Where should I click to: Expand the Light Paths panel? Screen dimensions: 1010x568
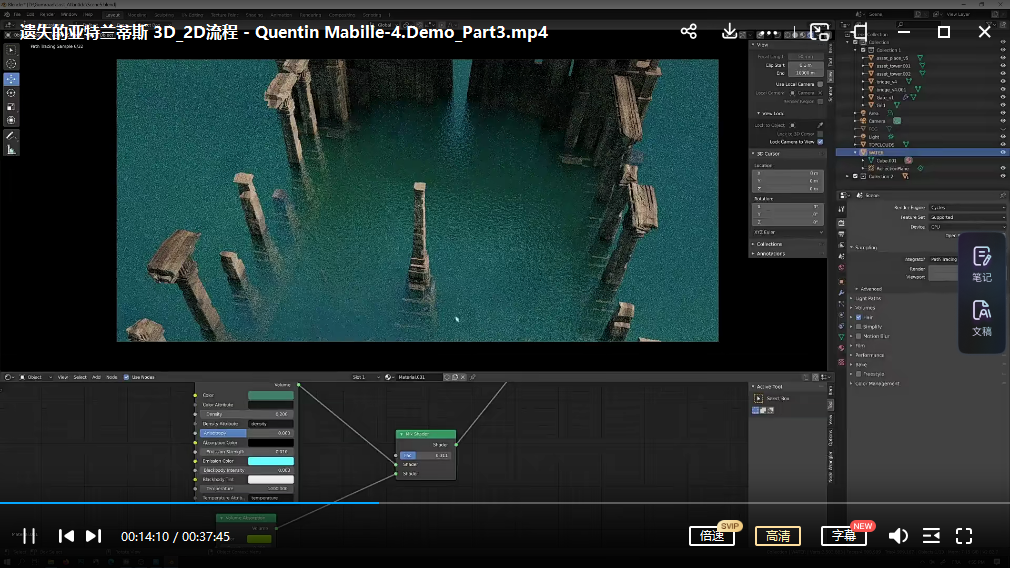coord(868,298)
